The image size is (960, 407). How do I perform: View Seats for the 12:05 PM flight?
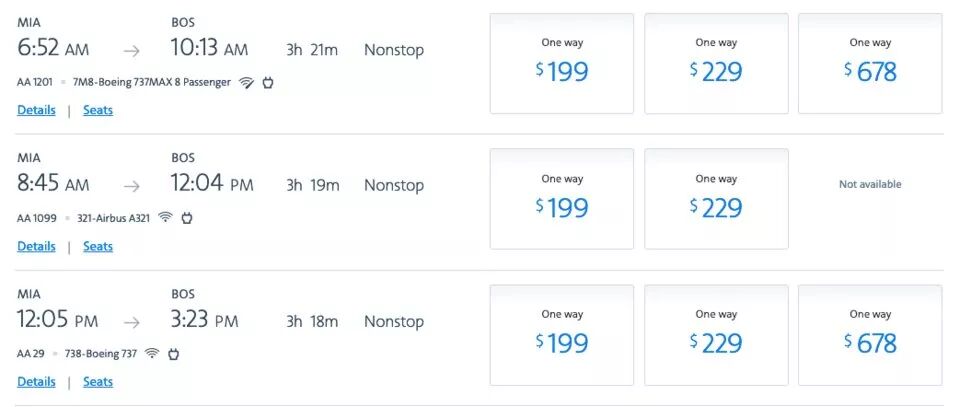(98, 381)
